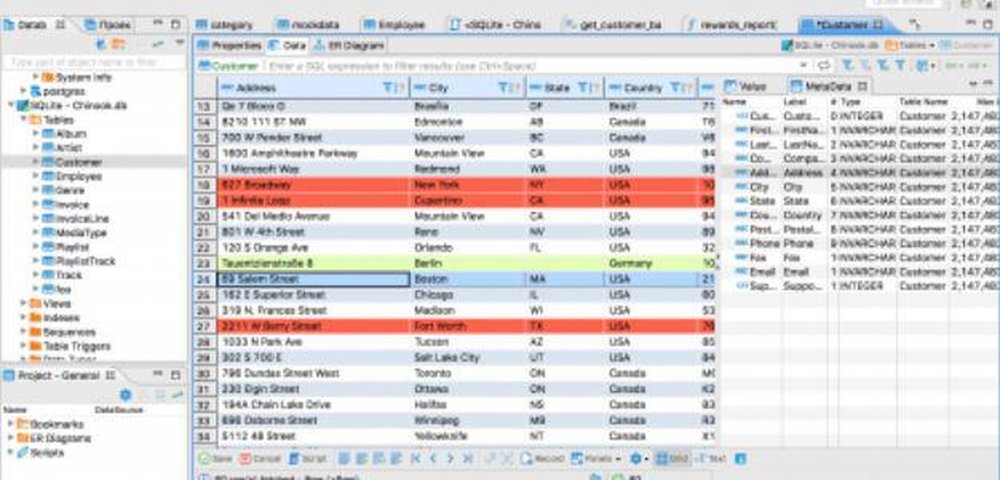Expand the Views folder node
This screenshot has width=1000, height=480.
pyautogui.click(x=23, y=303)
